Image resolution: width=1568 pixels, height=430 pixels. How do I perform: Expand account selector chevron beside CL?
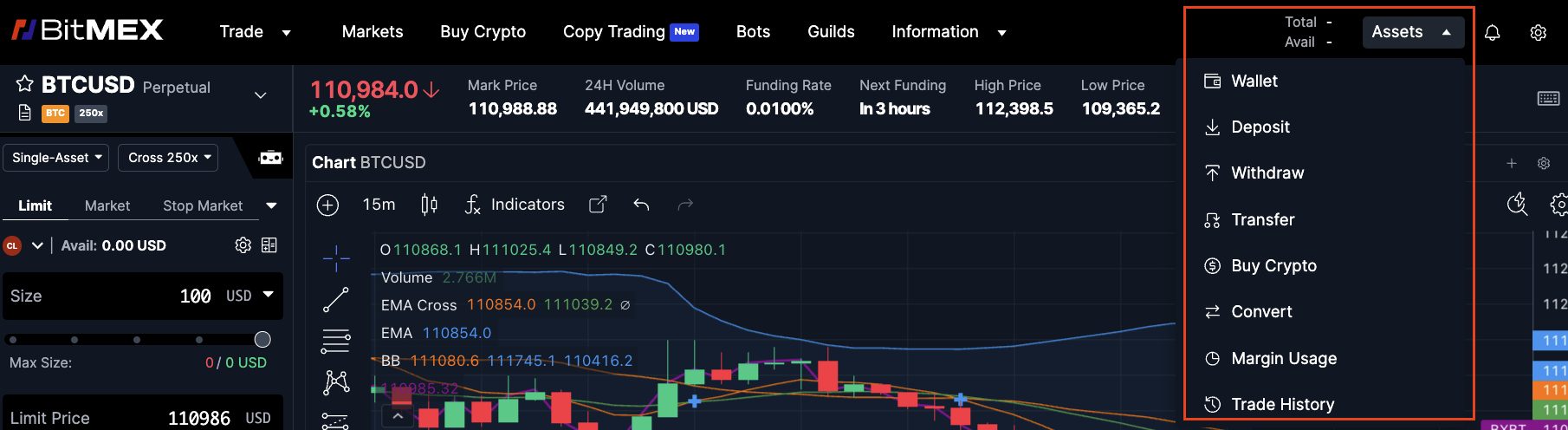37,245
